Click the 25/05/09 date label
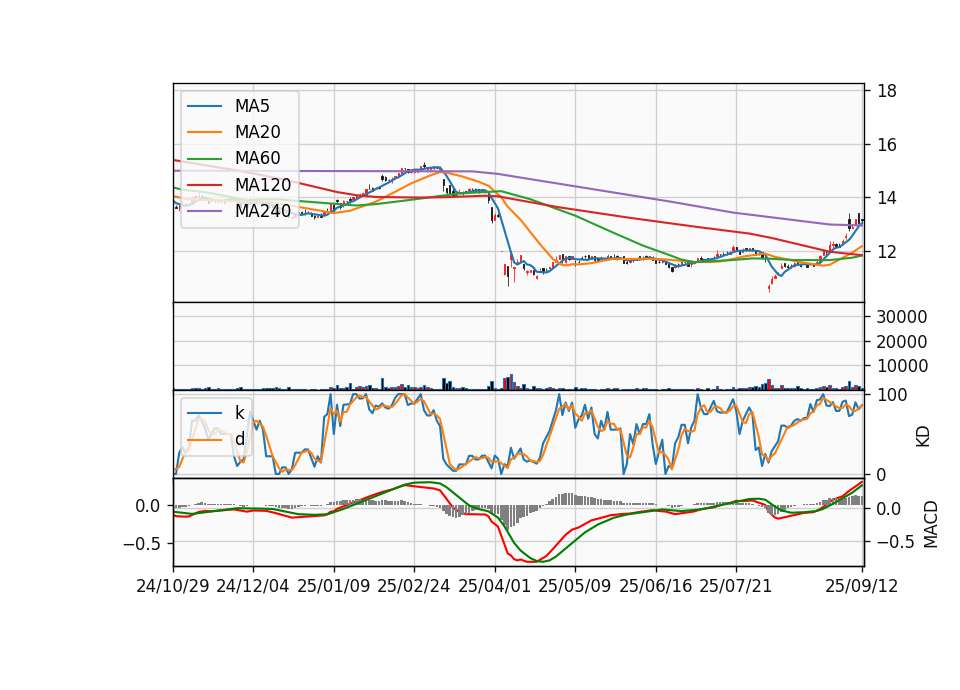 tap(575, 586)
